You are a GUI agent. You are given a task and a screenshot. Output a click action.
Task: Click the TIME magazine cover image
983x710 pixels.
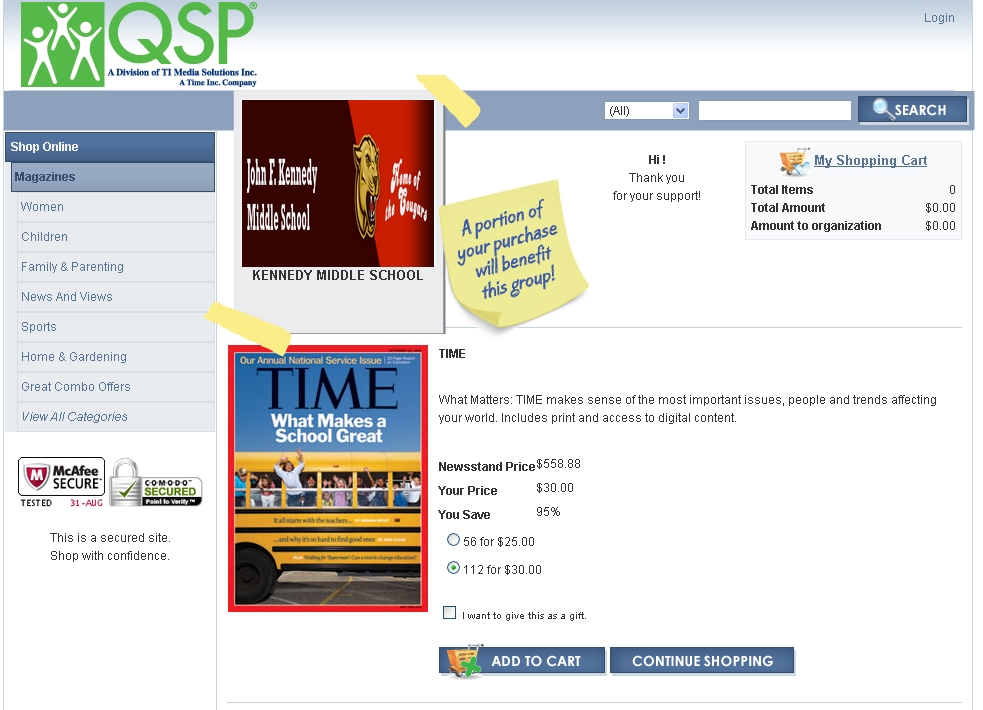tap(328, 478)
